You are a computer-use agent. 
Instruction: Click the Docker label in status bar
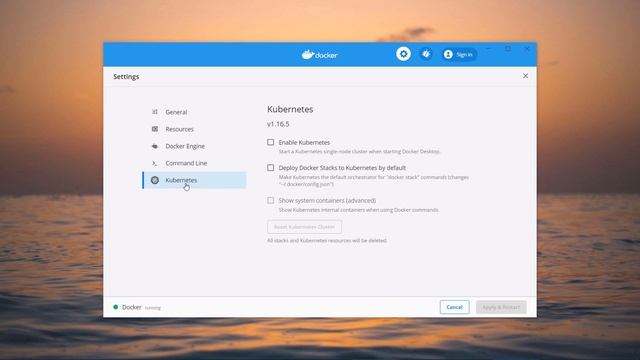131,307
